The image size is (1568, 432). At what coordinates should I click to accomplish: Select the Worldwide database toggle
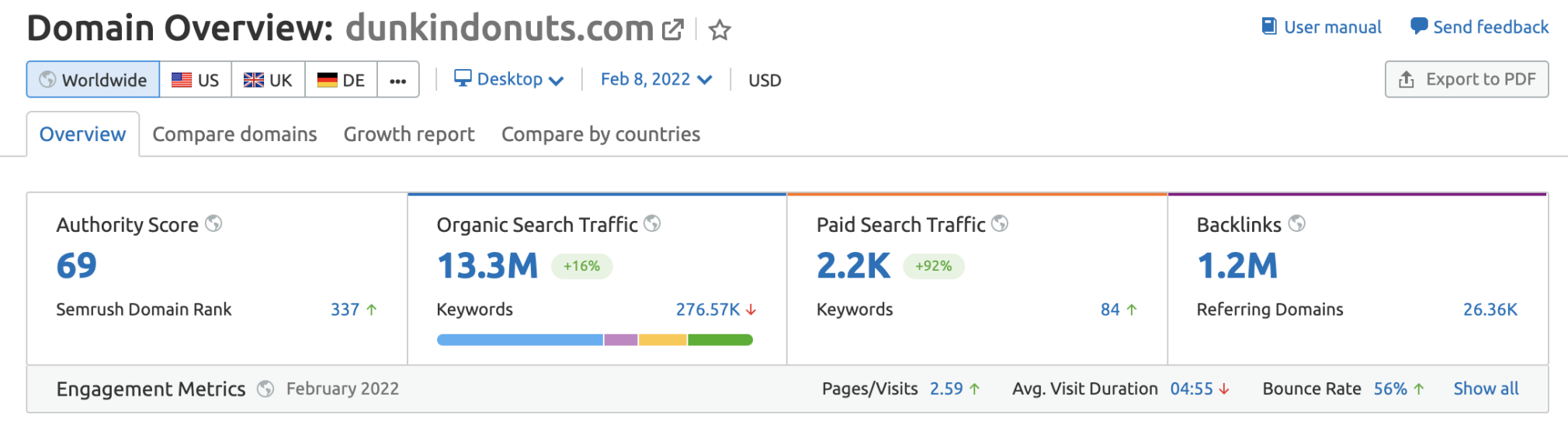click(x=93, y=80)
